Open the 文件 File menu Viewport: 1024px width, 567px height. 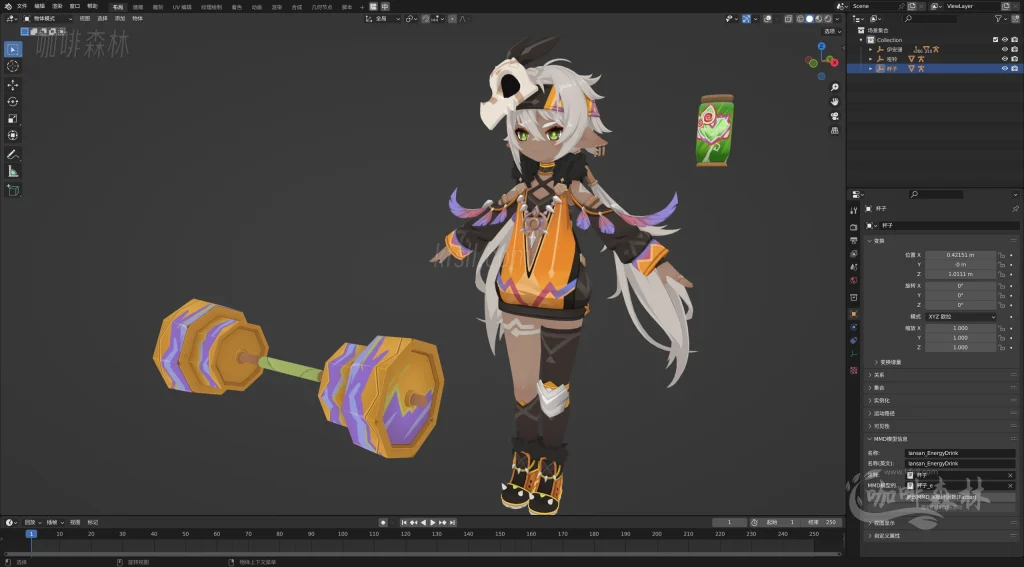tap(22, 7)
